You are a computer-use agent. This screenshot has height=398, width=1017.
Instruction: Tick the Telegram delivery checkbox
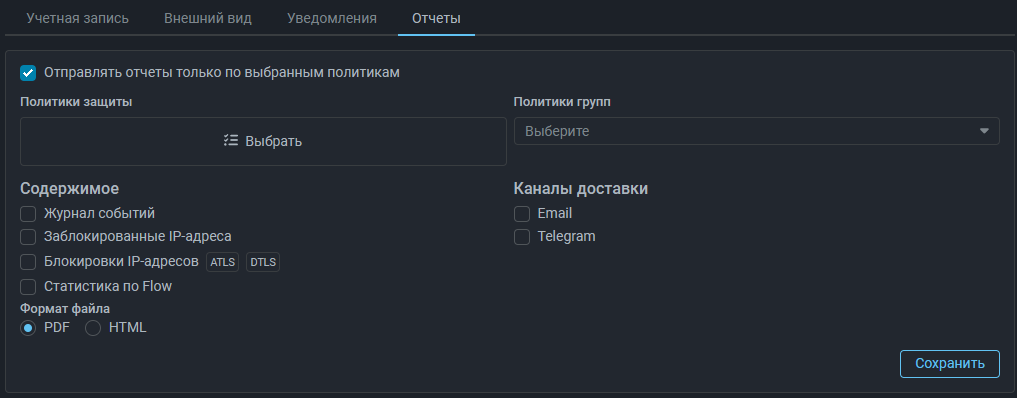click(522, 237)
